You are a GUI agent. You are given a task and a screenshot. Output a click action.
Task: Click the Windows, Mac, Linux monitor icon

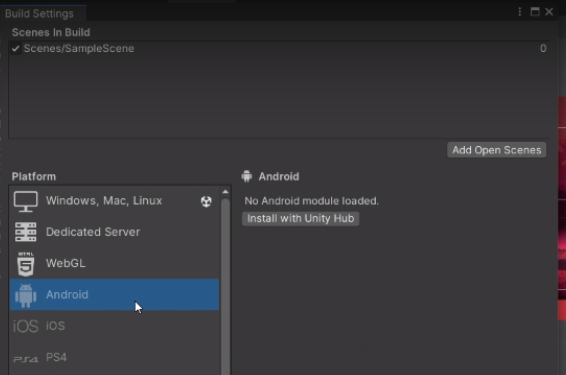25,201
